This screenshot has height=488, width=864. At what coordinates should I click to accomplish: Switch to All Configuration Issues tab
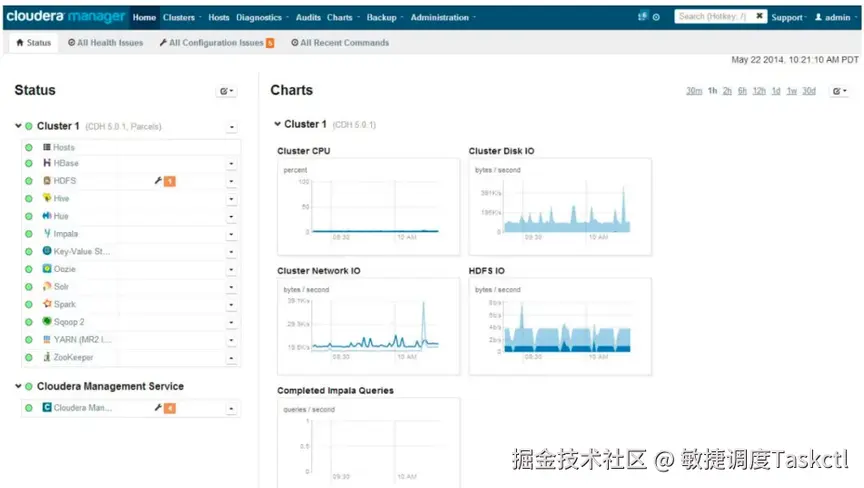point(217,42)
